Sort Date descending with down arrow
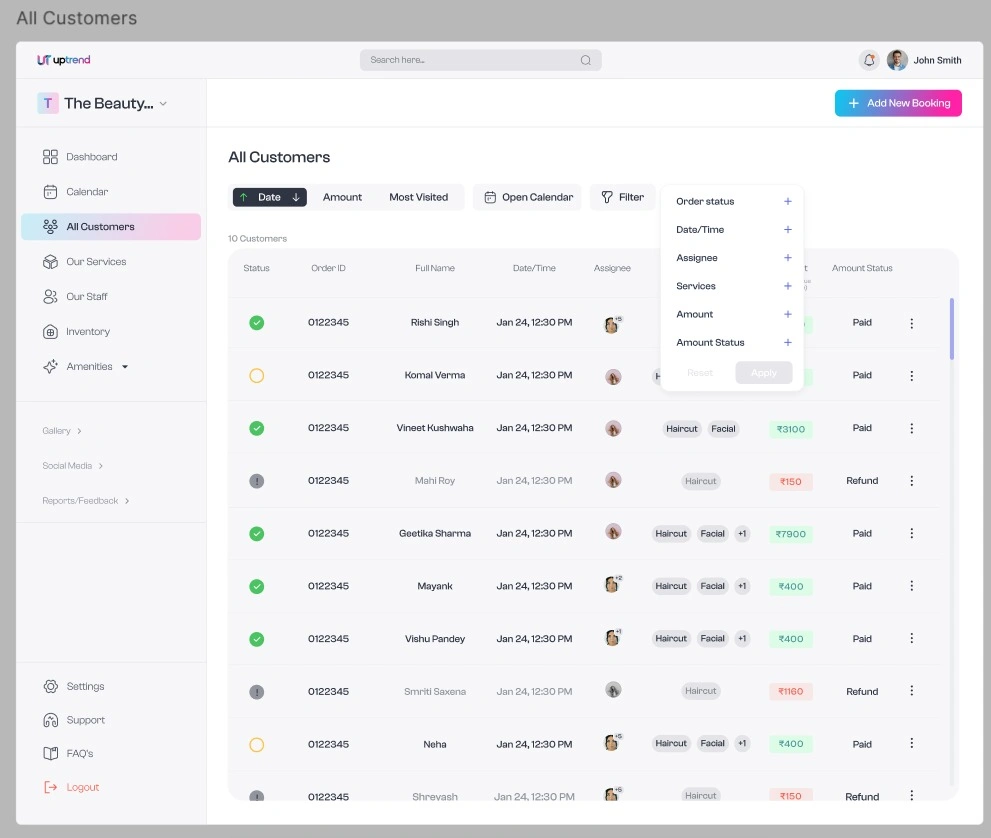The height and width of the screenshot is (838, 991). click(296, 197)
